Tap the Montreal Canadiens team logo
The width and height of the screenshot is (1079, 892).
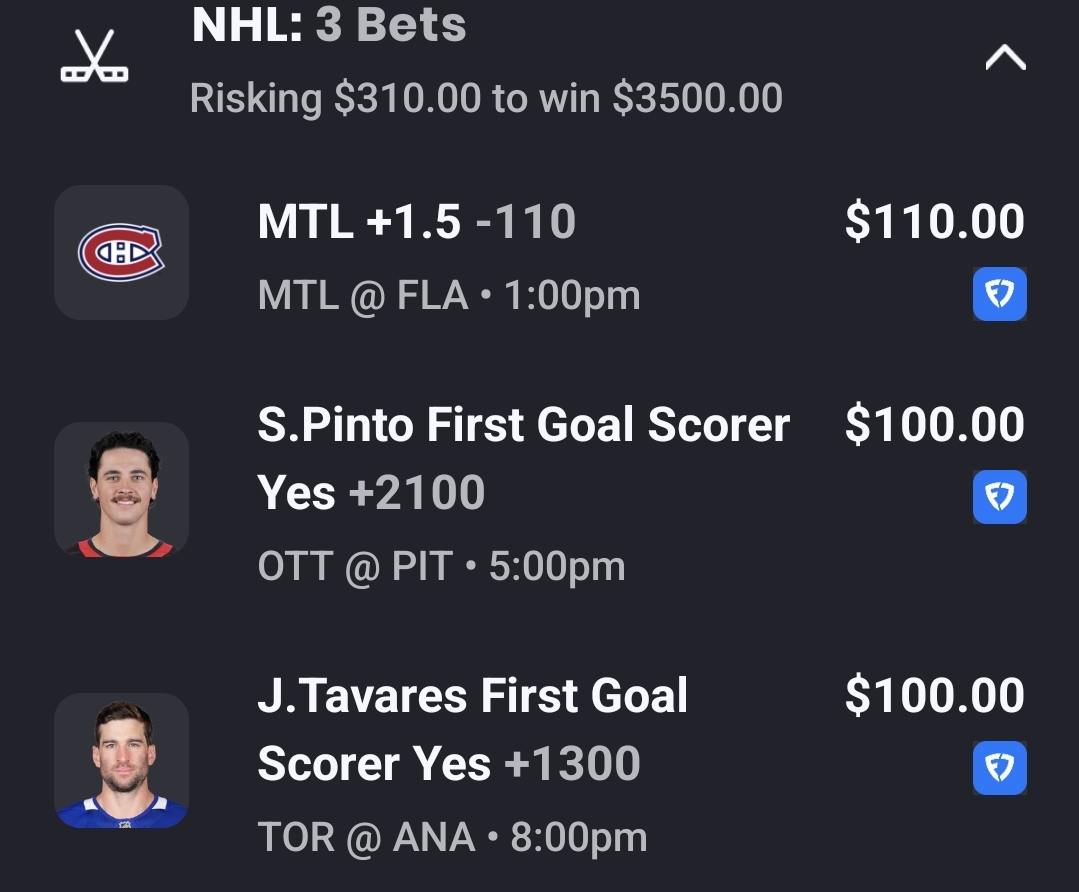click(x=121, y=252)
